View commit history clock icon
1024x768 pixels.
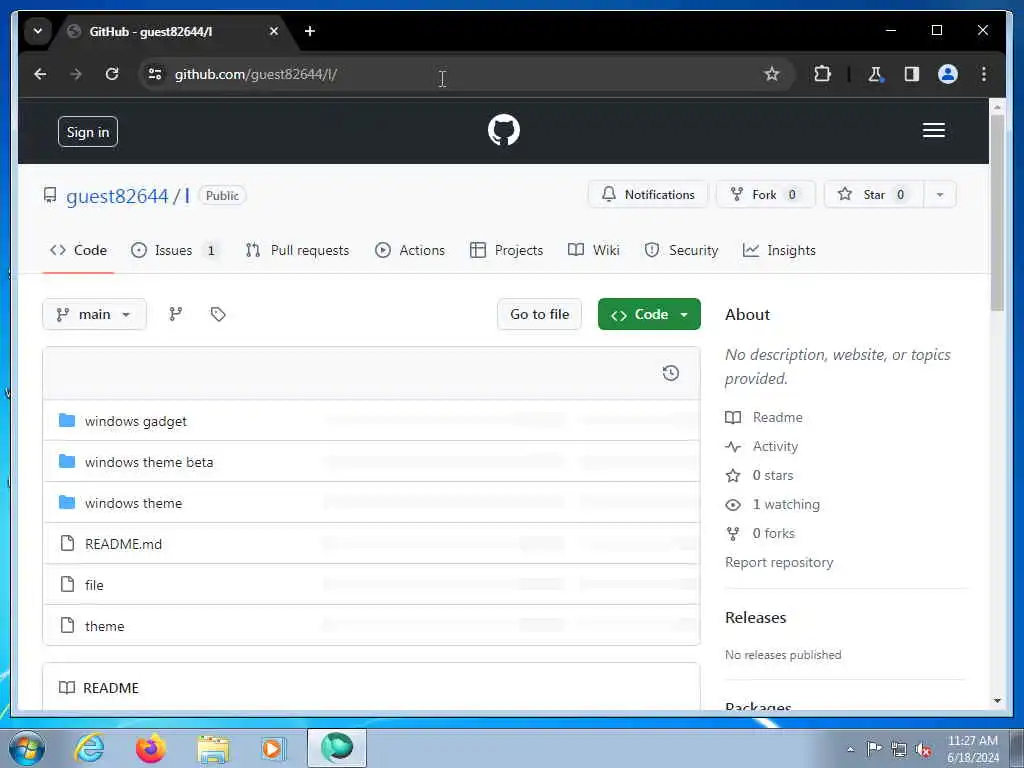[x=671, y=373]
